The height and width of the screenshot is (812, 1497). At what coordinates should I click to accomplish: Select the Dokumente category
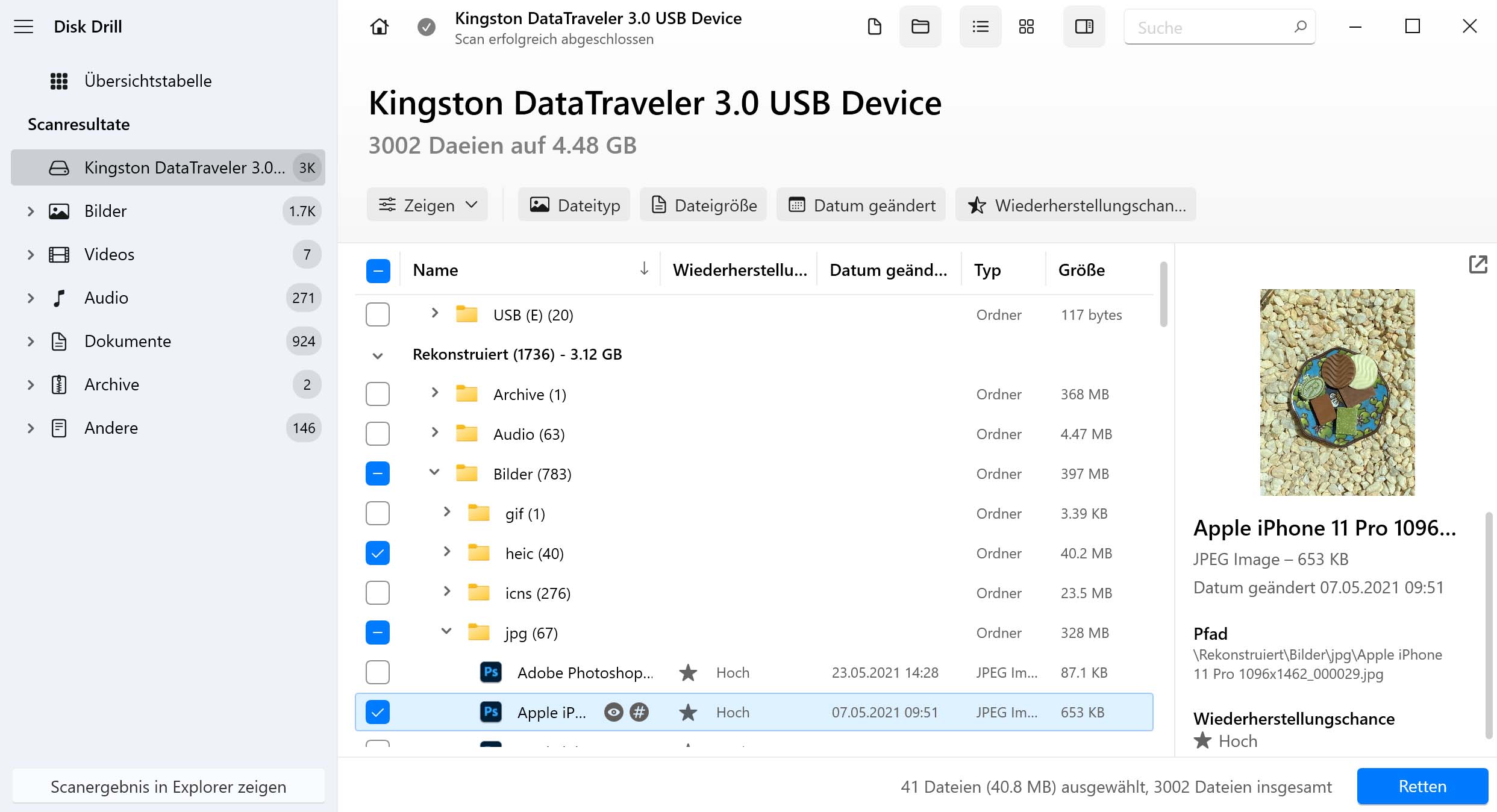pyautogui.click(x=168, y=342)
